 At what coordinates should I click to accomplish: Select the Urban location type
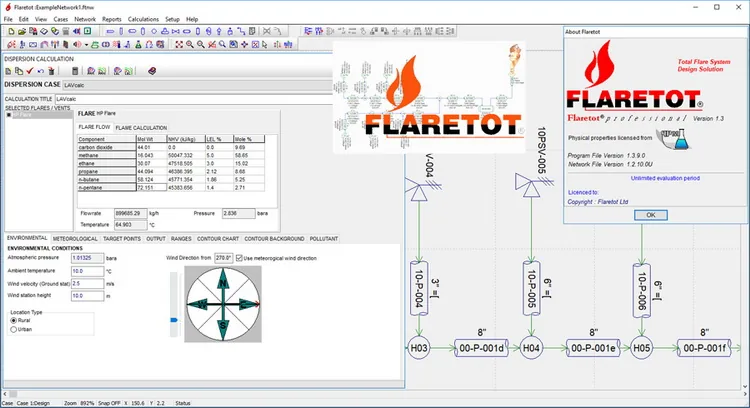click(13, 330)
